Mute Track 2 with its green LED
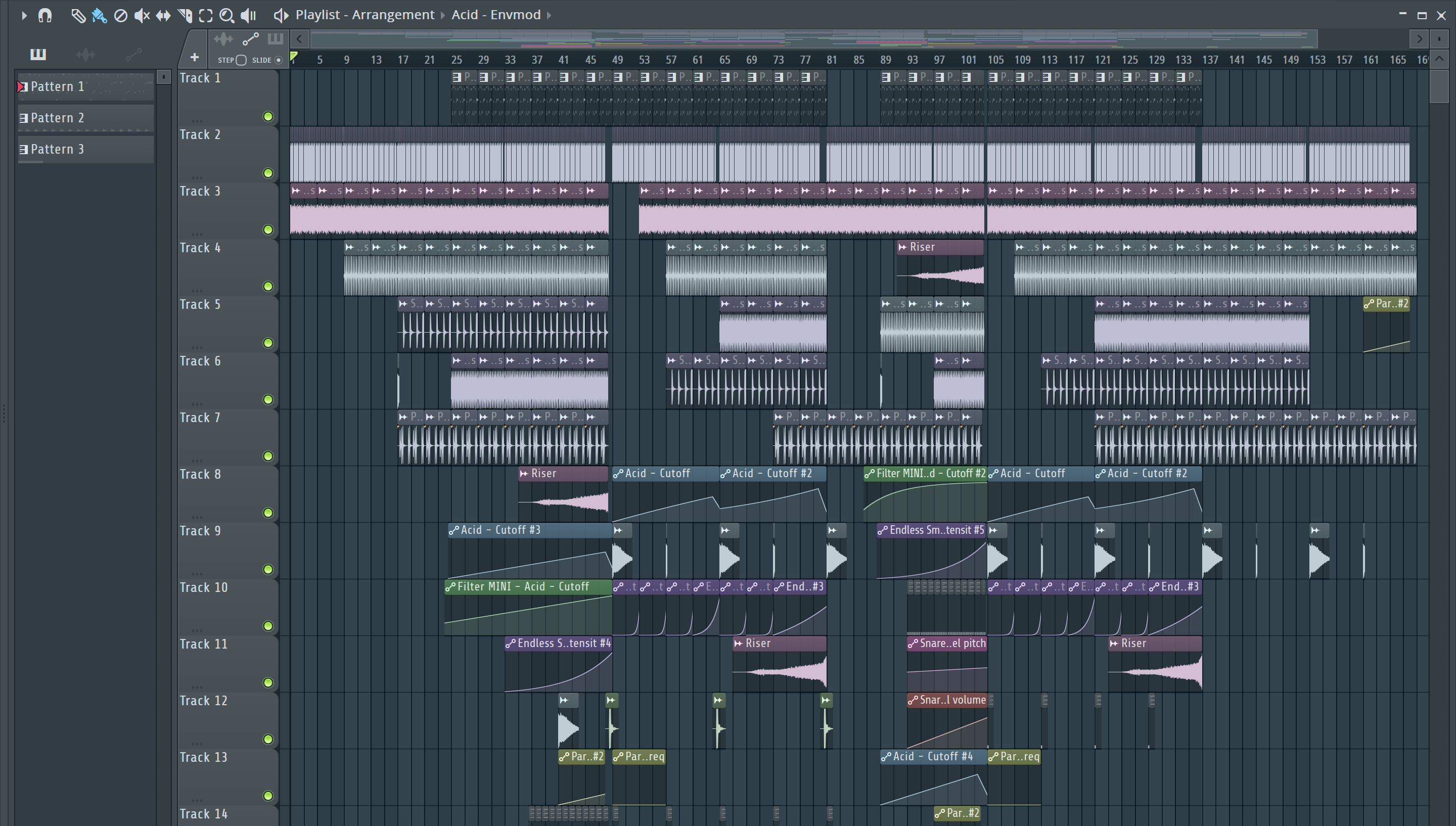Viewport: 1456px width, 826px height. (268, 173)
